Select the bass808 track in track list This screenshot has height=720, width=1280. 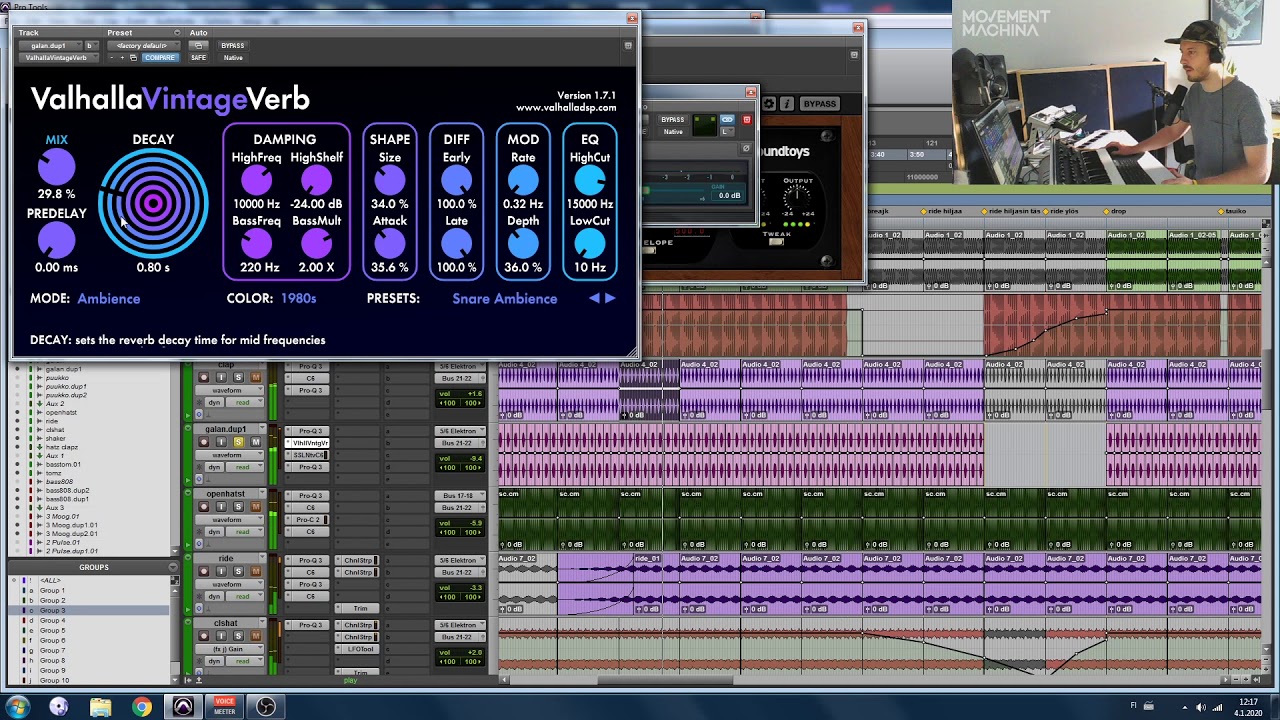59,482
